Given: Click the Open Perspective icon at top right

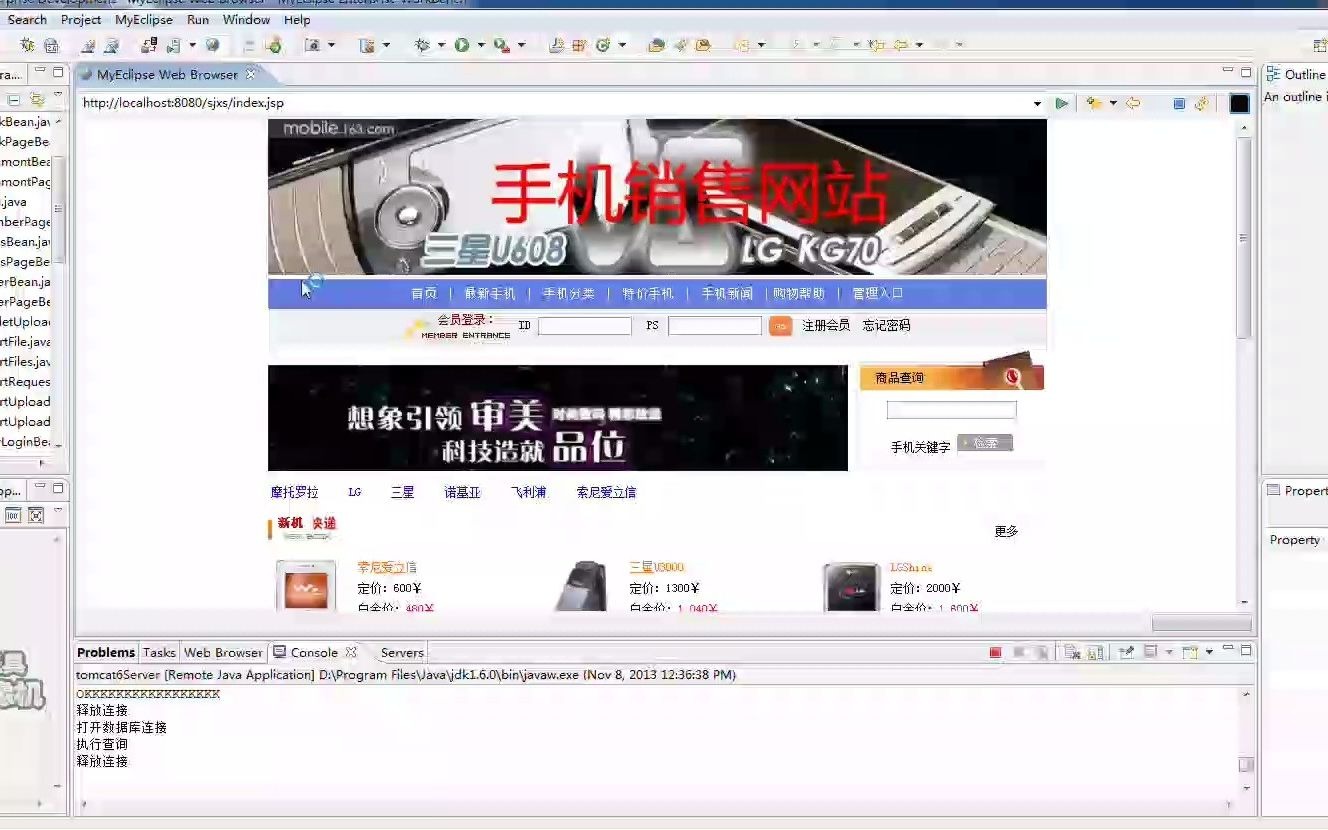Looking at the screenshot, I should click(1319, 45).
